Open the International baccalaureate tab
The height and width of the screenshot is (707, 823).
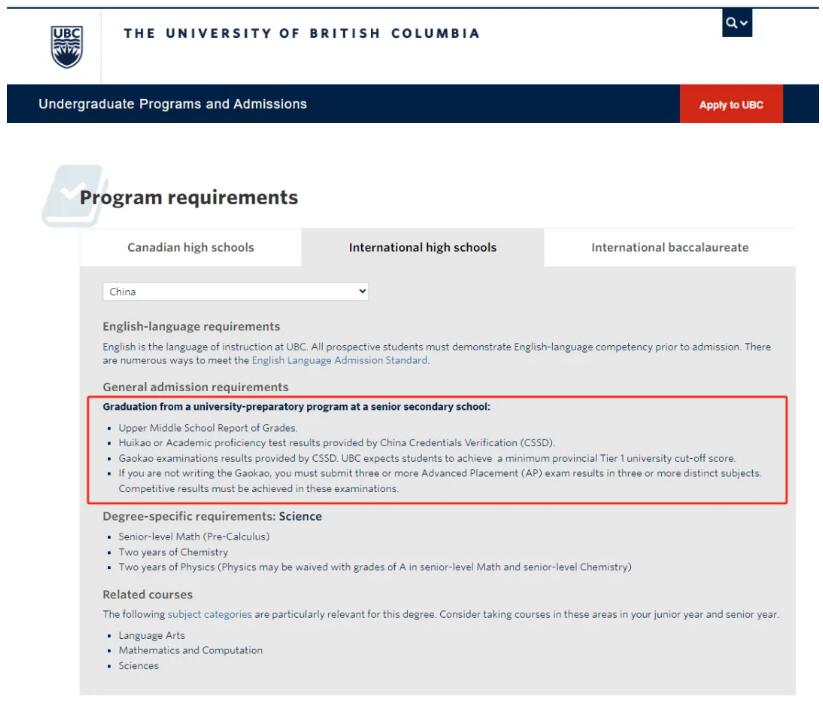[670, 247]
